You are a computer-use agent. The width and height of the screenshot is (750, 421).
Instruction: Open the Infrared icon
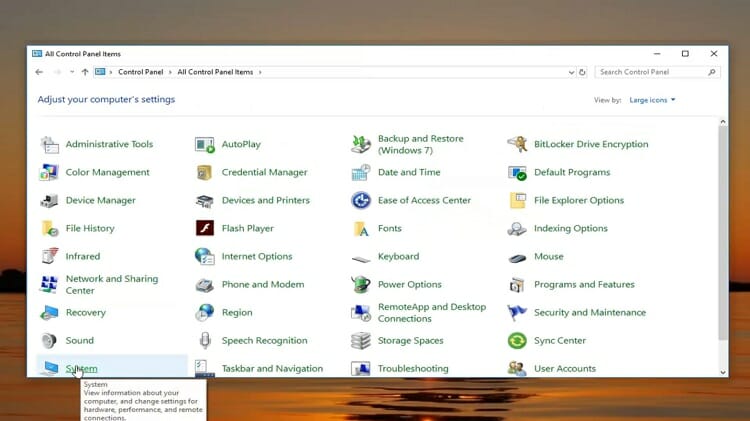pyautogui.click(x=50, y=256)
